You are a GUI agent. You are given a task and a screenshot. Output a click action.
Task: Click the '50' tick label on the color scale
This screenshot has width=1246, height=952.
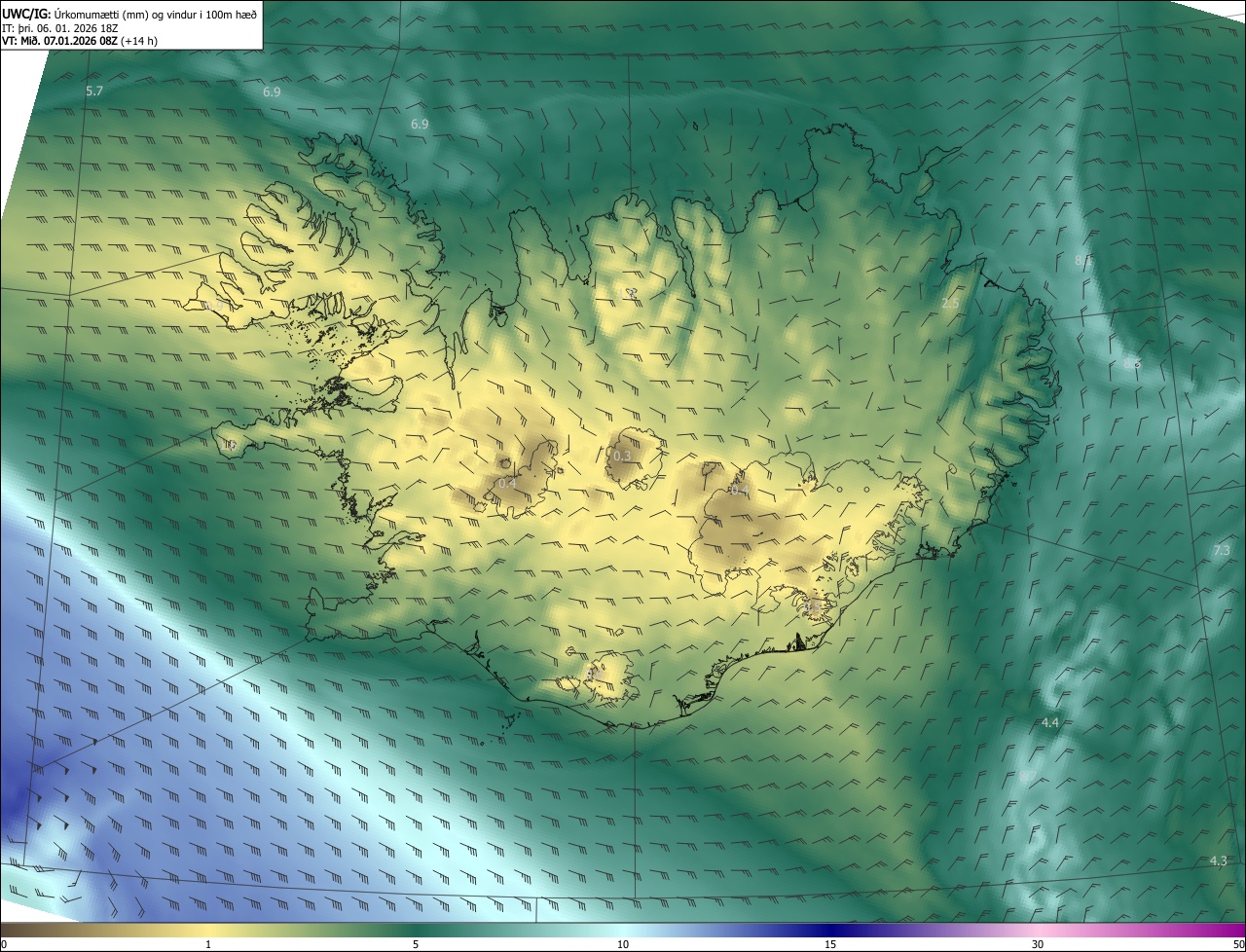coord(1238,944)
